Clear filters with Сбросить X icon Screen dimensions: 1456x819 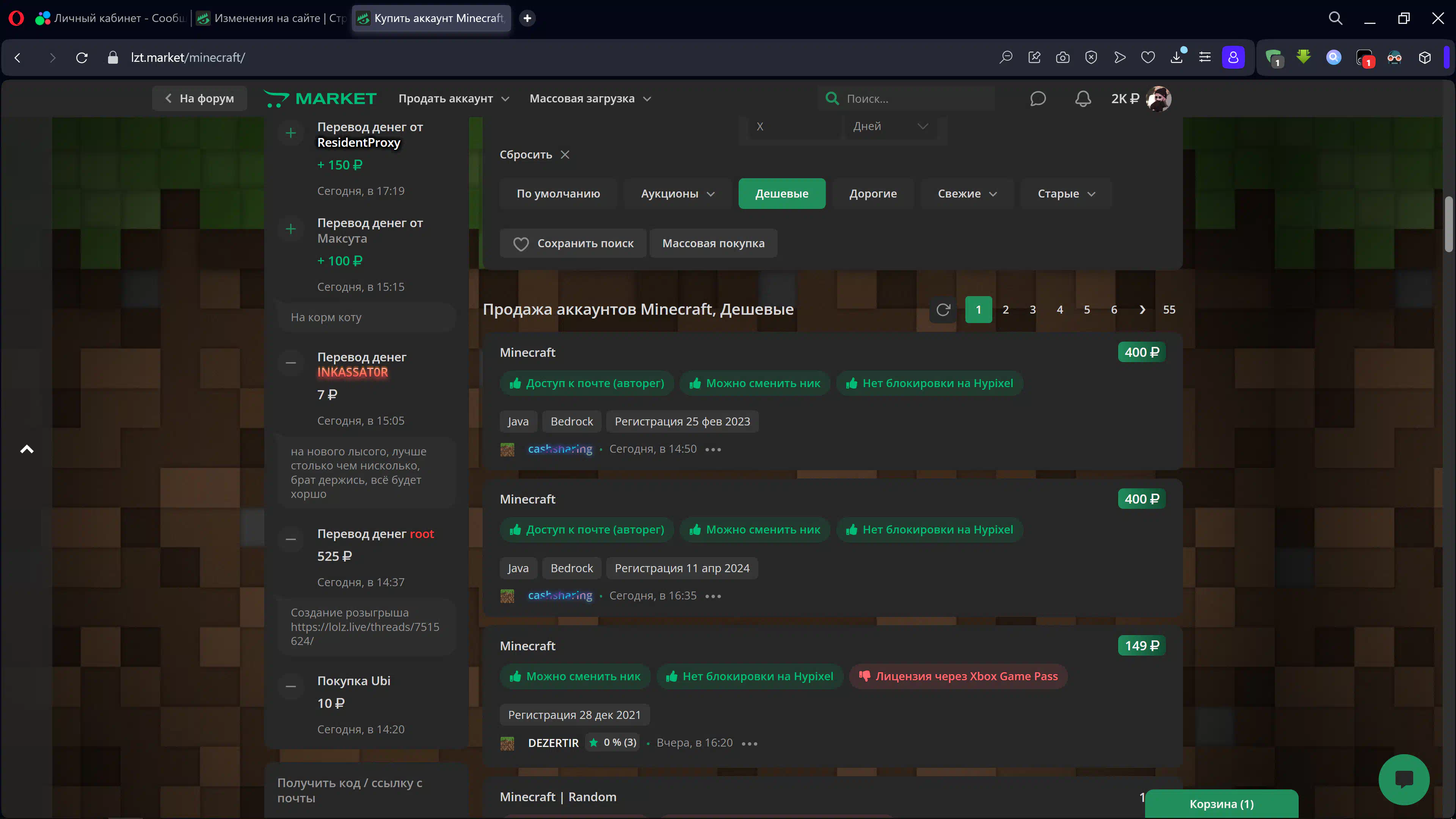(x=565, y=155)
